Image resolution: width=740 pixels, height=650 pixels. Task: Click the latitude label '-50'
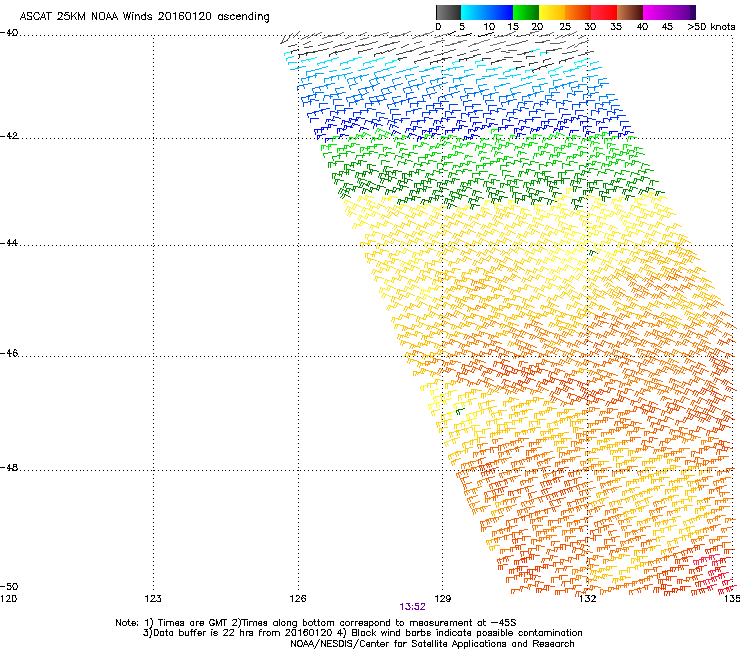coord(9,587)
